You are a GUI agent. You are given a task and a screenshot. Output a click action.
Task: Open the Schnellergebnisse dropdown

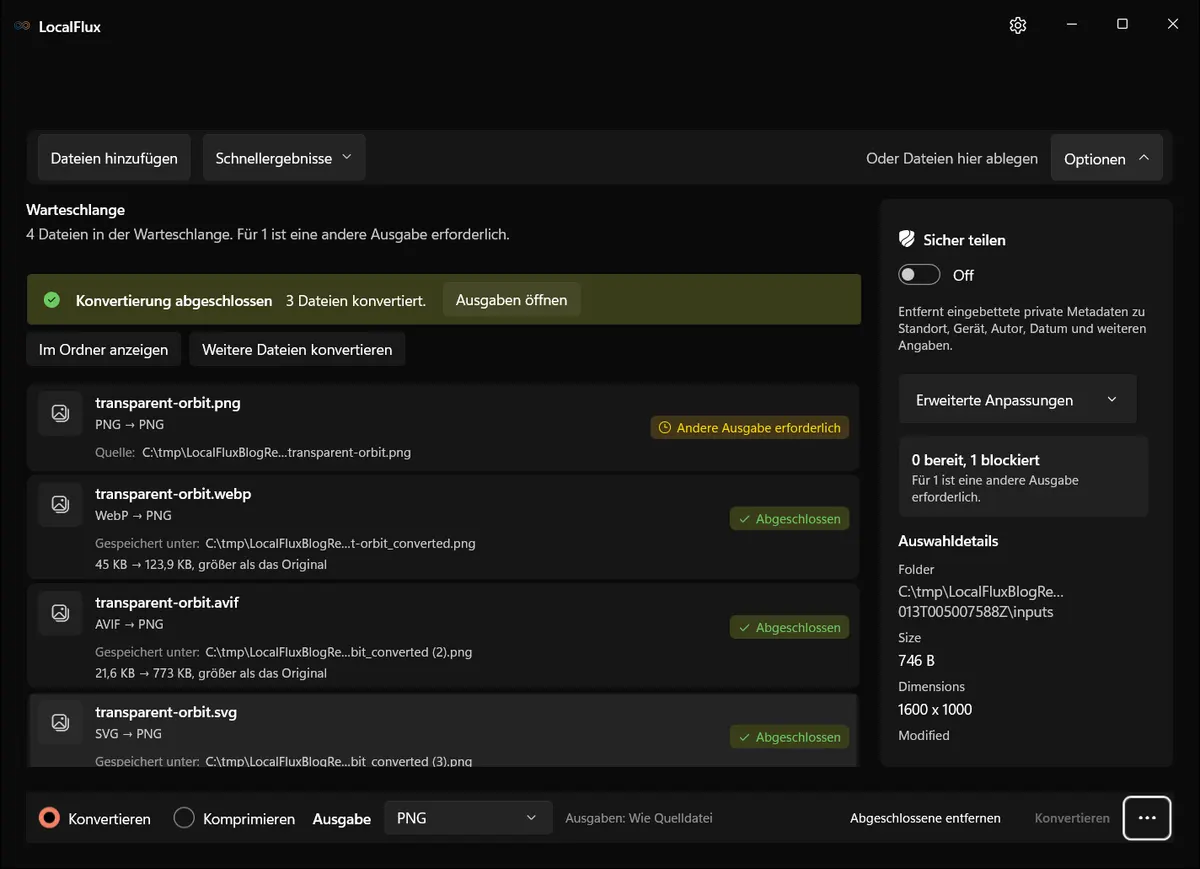(284, 158)
